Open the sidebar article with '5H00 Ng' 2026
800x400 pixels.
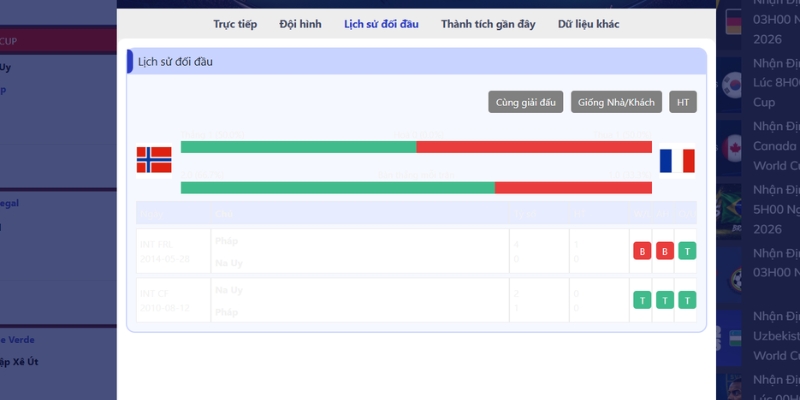click(x=777, y=210)
